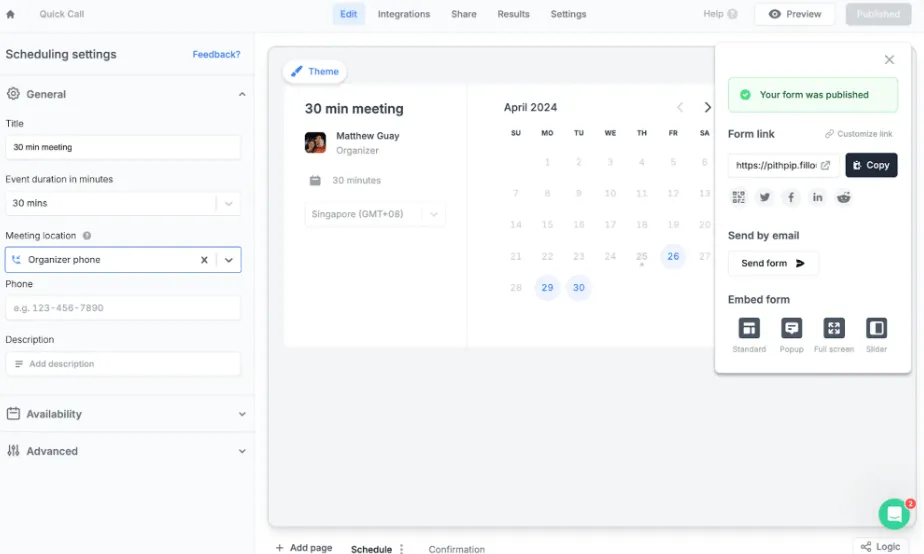Click the Published button
Image resolution: width=924 pixels, height=554 pixels.
point(878,14)
